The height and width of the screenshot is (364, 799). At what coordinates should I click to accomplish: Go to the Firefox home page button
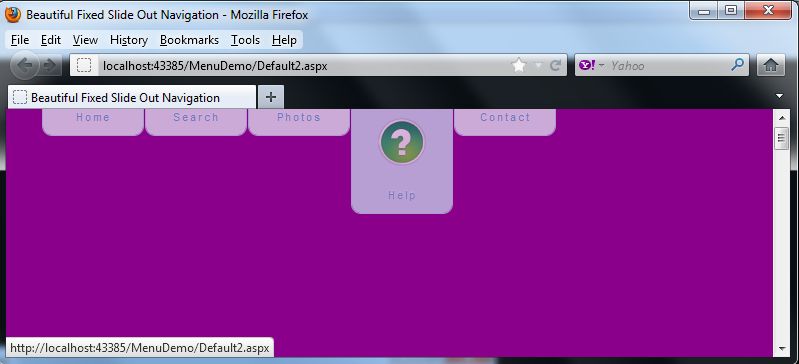point(770,65)
